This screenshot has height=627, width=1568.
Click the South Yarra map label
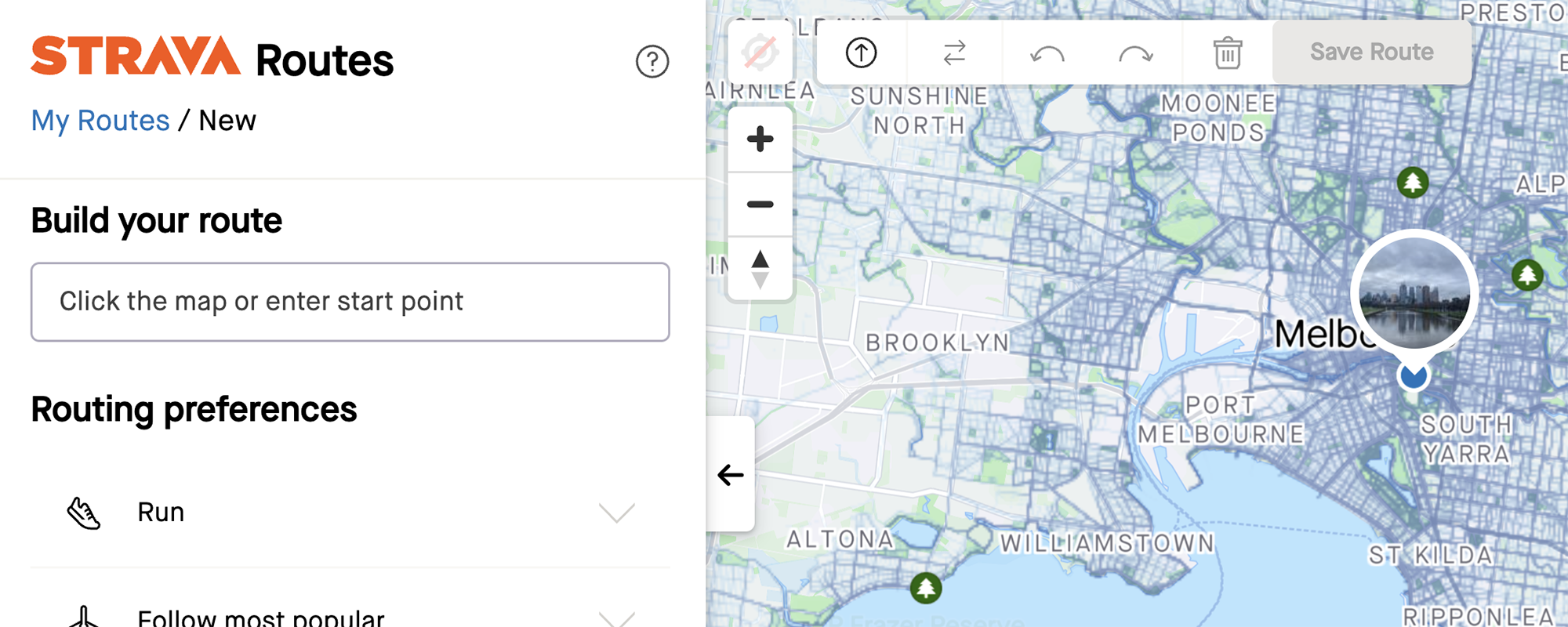[1466, 439]
